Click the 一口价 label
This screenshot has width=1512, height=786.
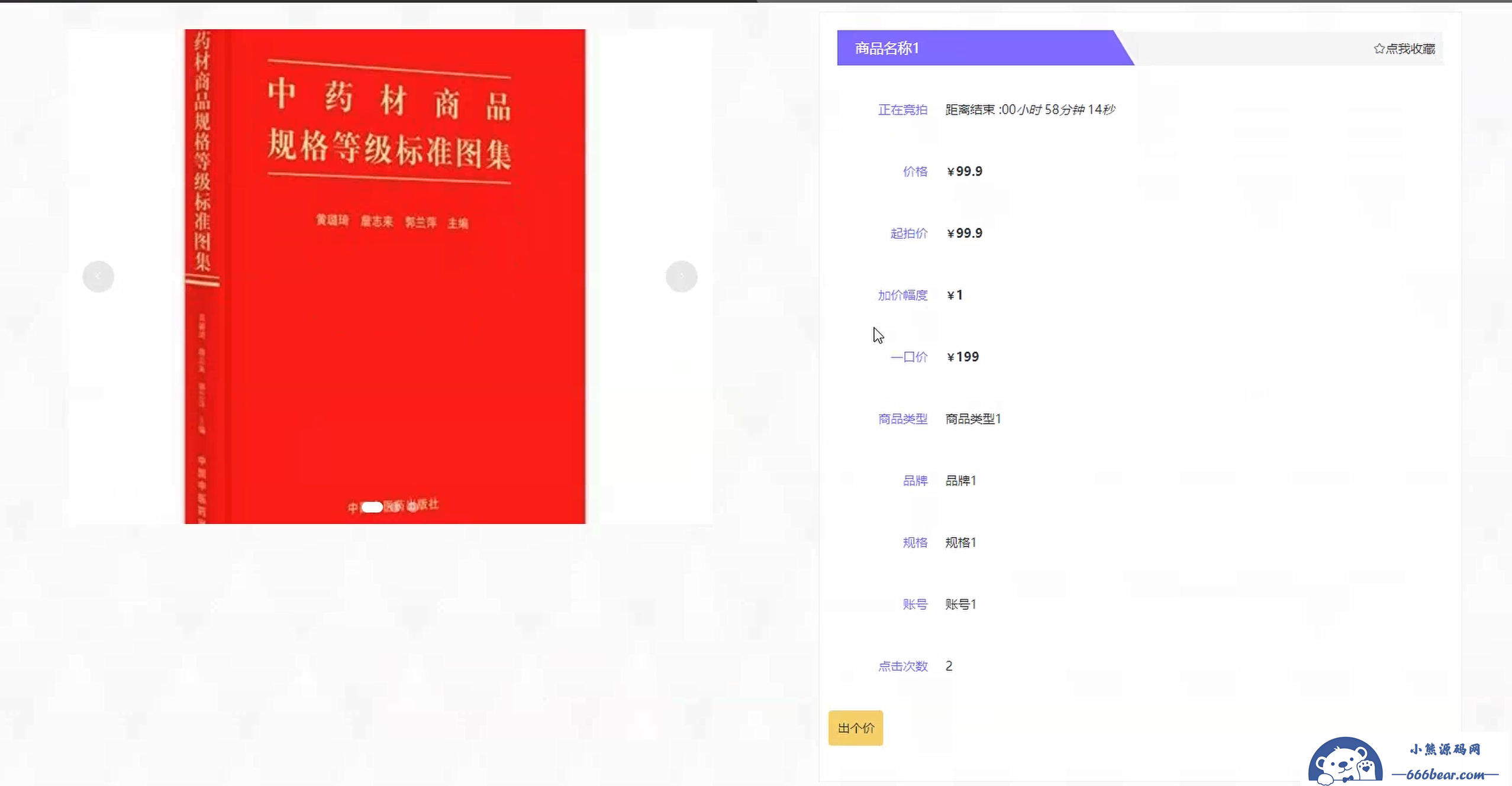(909, 357)
